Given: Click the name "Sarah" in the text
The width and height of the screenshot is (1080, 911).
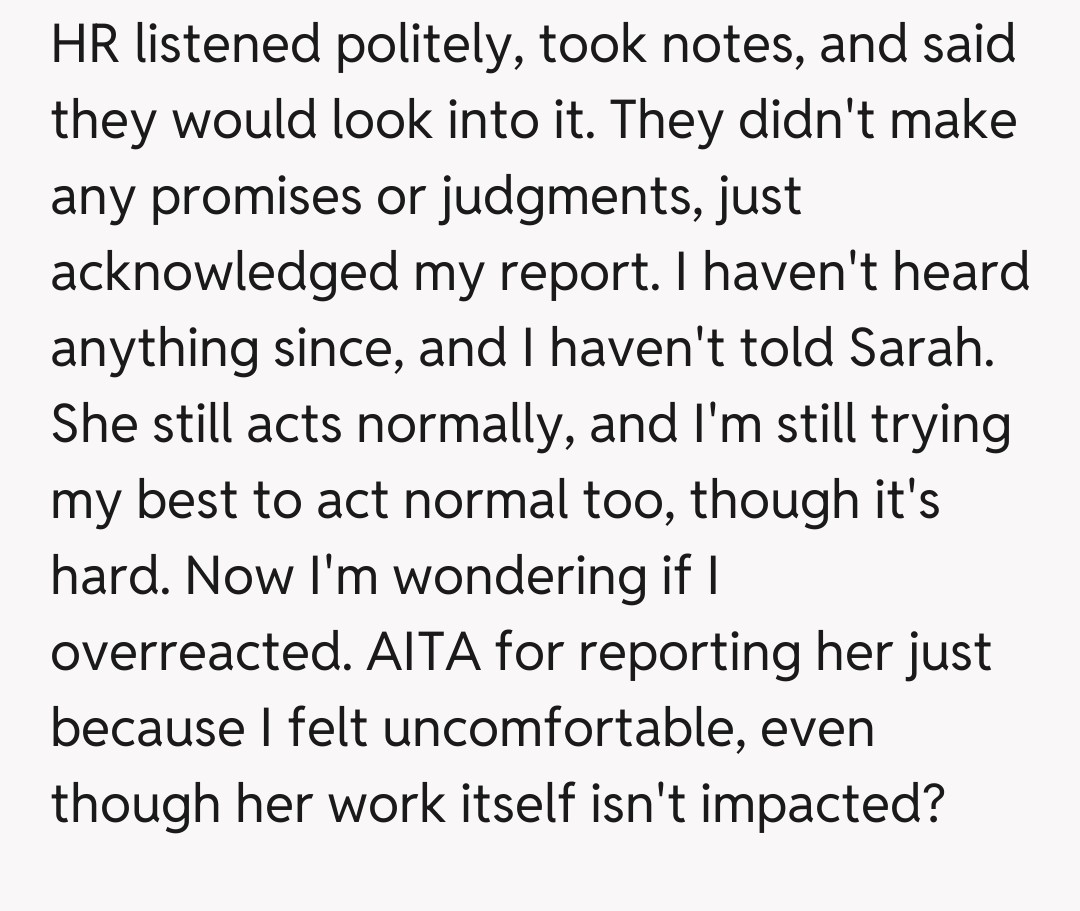Looking at the screenshot, I should (919, 349).
